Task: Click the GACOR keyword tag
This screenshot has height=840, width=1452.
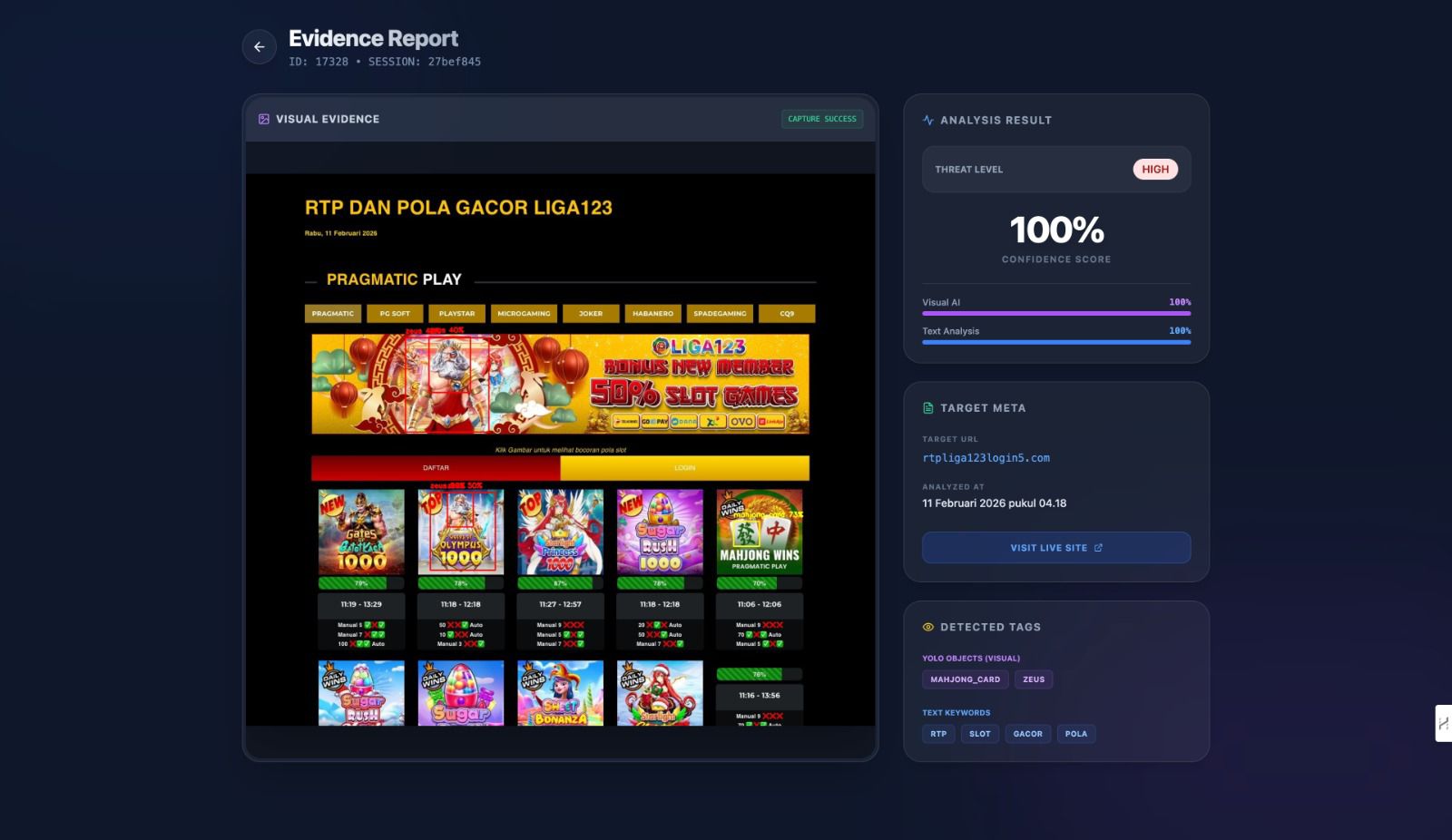Action: [x=1027, y=734]
